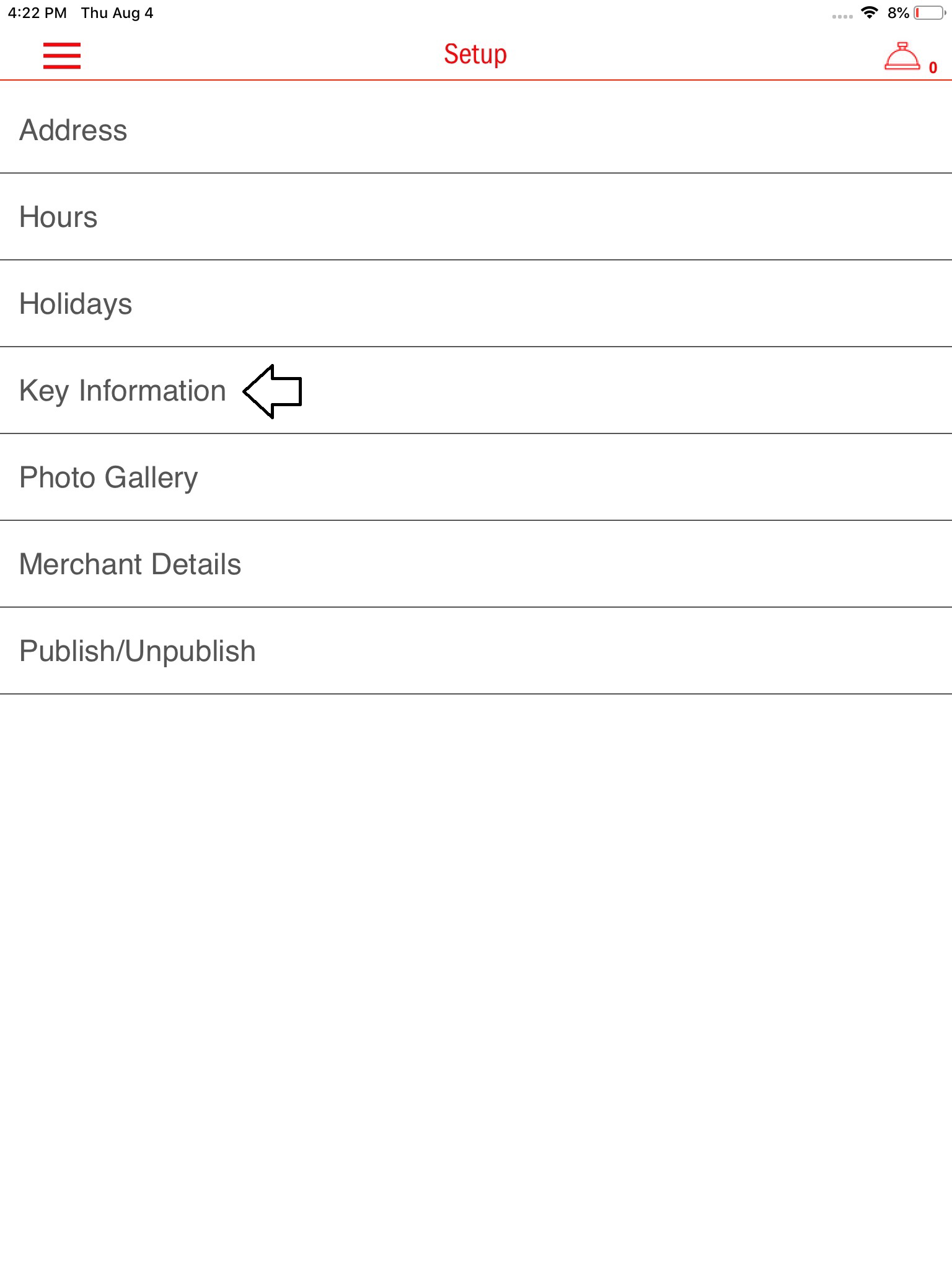Screen dimensions: 952x1270
Task: Open the Hours settings
Action: click(58, 217)
